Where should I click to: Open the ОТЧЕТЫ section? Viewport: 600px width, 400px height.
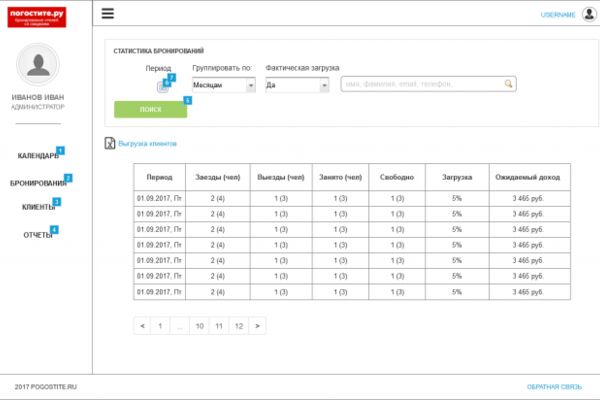point(38,235)
